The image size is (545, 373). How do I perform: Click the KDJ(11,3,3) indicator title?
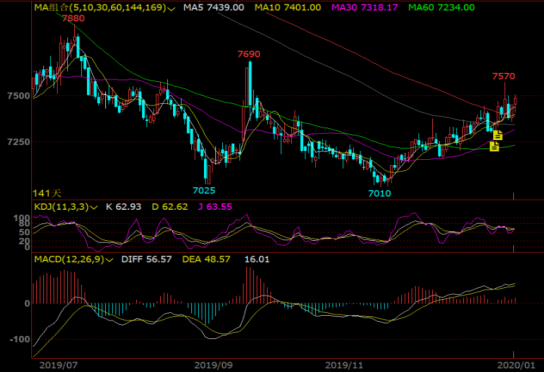62,207
